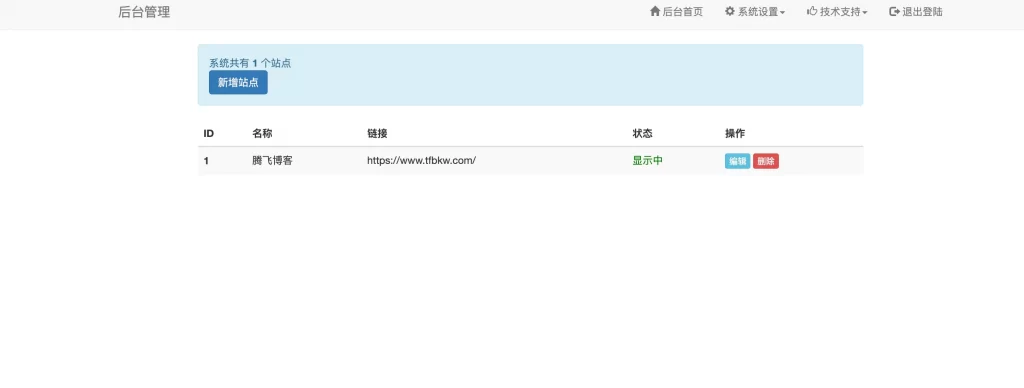
Task: Click the 显示中 status text
Action: (648, 161)
